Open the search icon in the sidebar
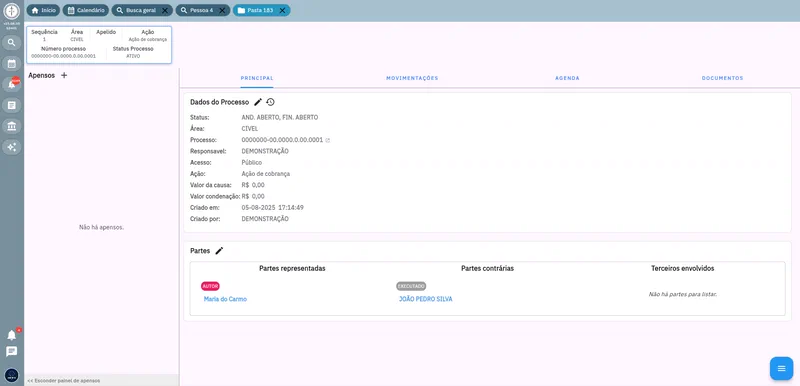Screen dimensions: 800x386 (x=12, y=42)
